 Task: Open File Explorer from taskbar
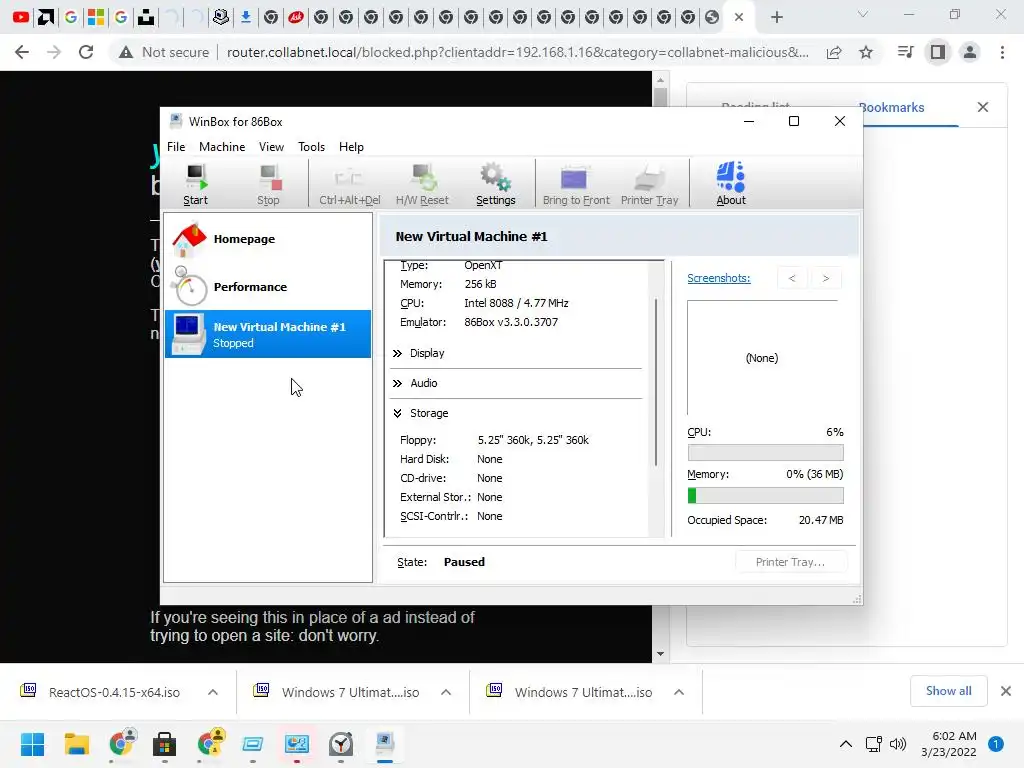click(x=76, y=744)
